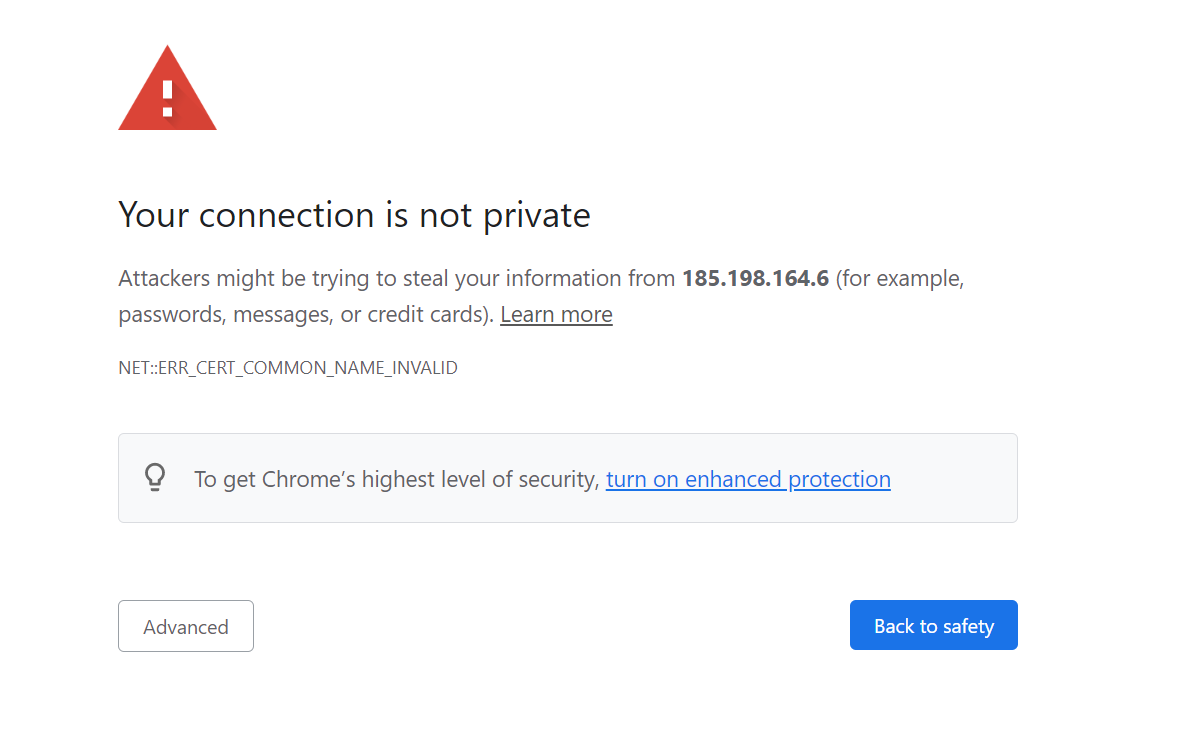Click the NET::ERR_CERT_COMMON_NAME_INVALID error code
This screenshot has height=744, width=1199.
[x=288, y=368]
